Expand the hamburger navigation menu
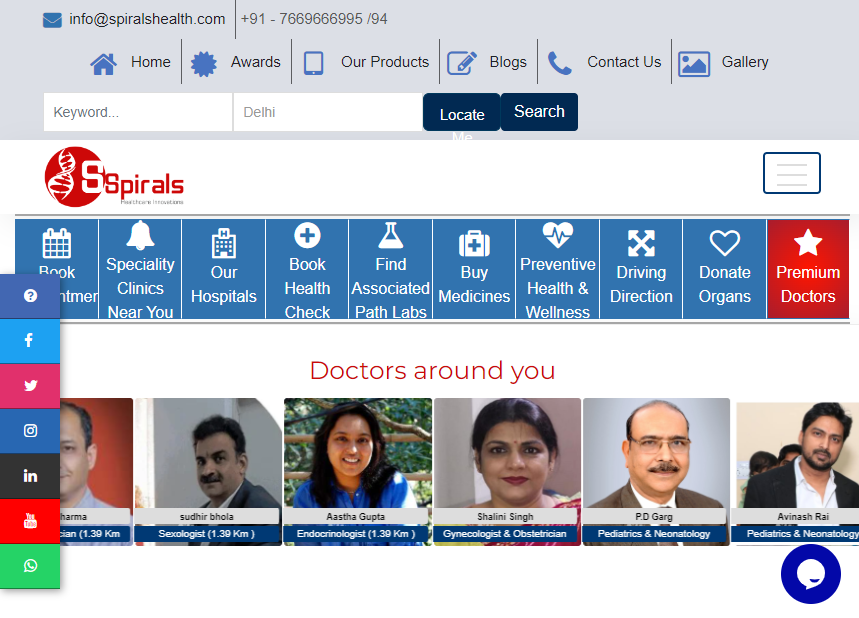The width and height of the screenshot is (859, 618). [791, 173]
